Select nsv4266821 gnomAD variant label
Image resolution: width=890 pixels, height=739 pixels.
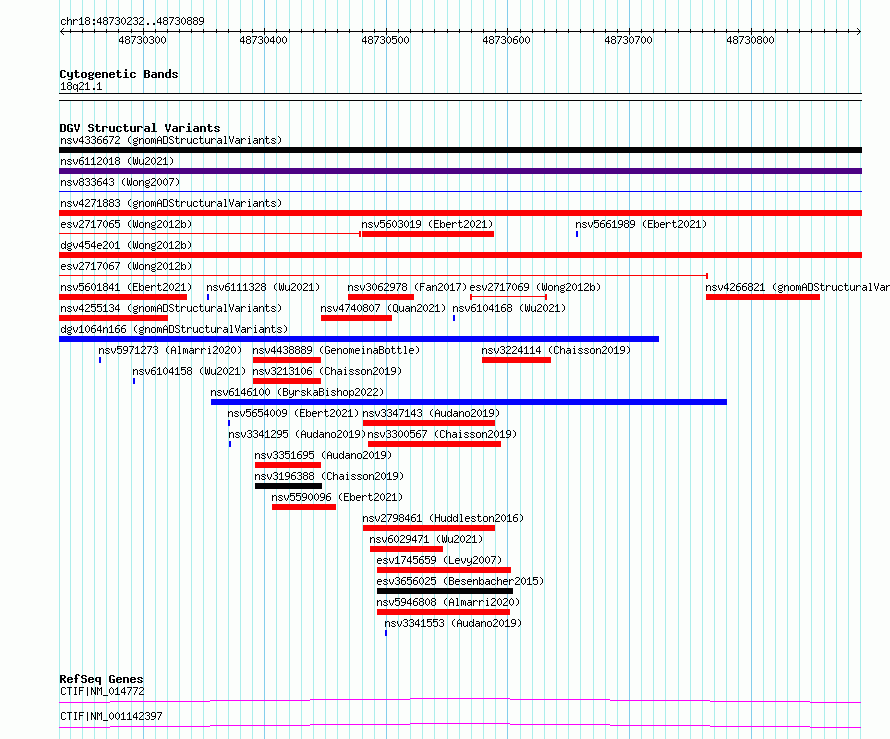(797, 287)
